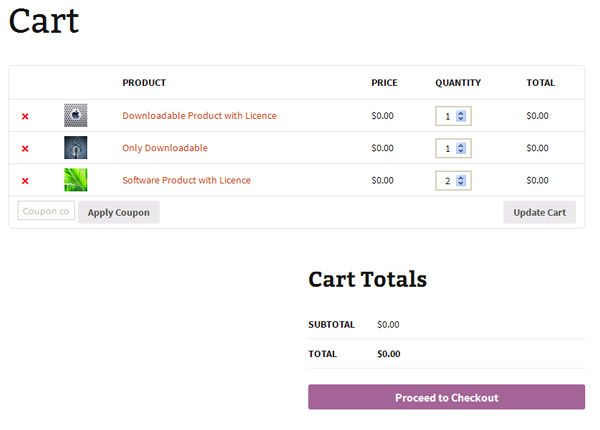Click the coupon code input field
Image resolution: width=600 pixels, height=430 pixels.
pyautogui.click(x=46, y=211)
